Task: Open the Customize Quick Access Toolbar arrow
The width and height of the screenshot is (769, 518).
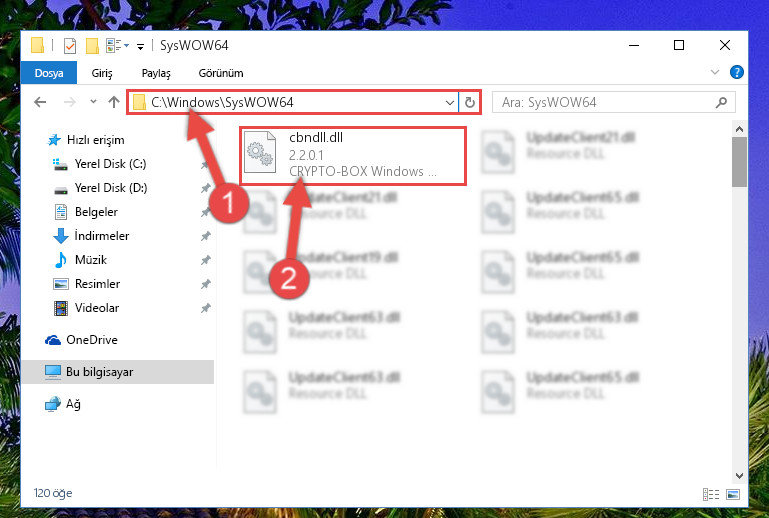Action: coord(140,47)
